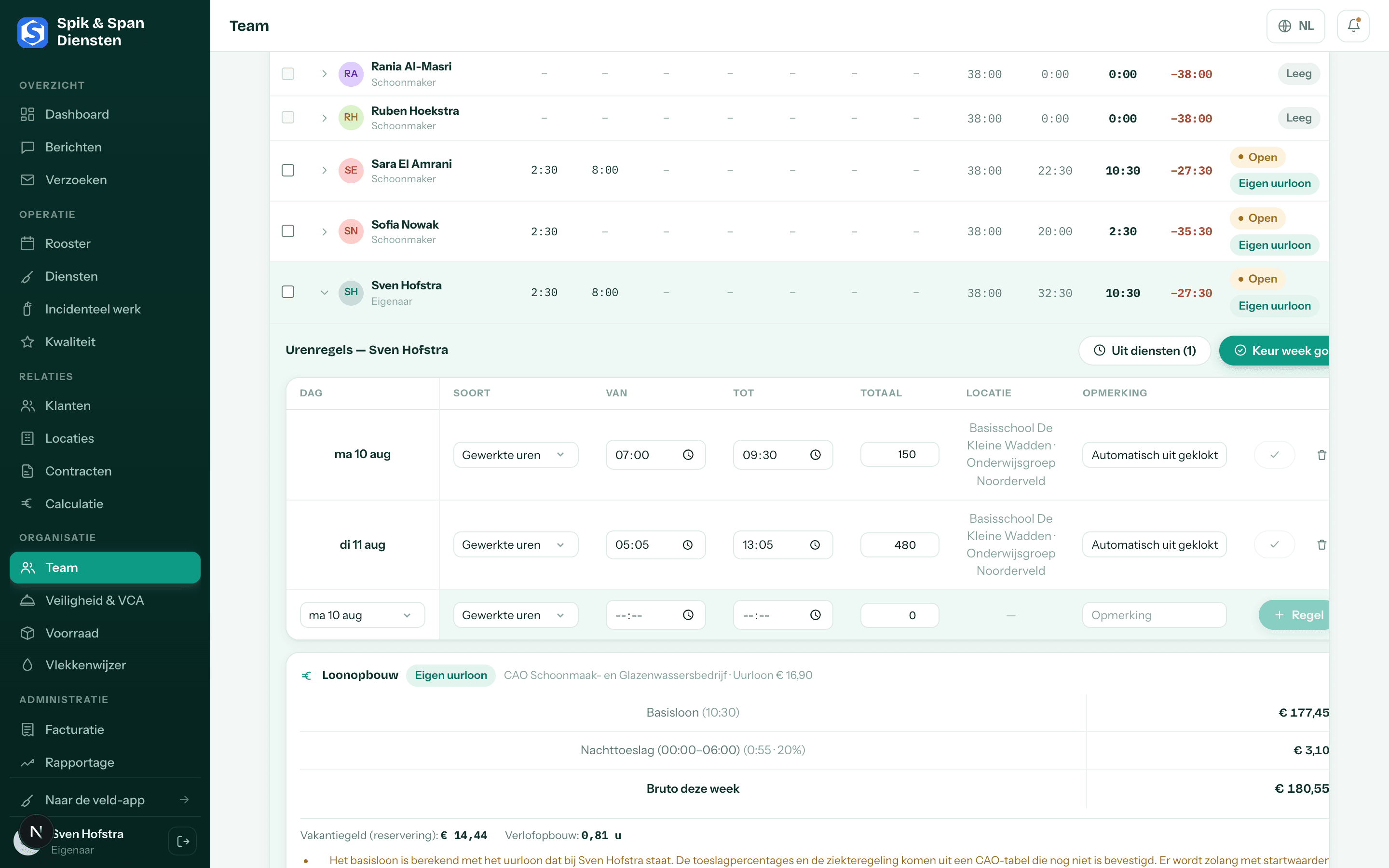Select Rania Al-Masri row checkbox
The image size is (1389, 868).
tap(288, 73)
